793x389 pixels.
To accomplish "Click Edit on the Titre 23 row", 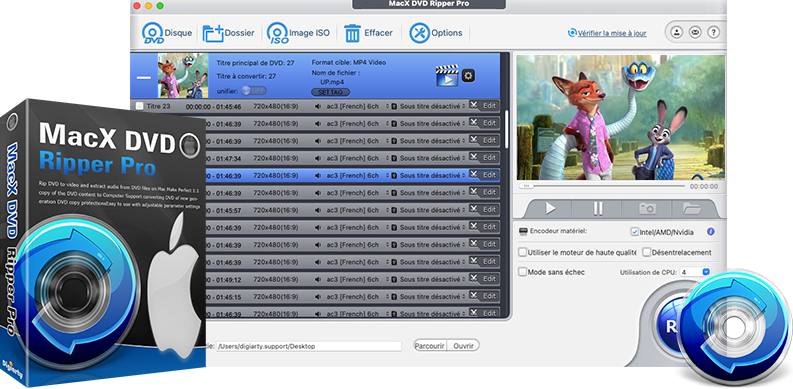I will (489, 106).
